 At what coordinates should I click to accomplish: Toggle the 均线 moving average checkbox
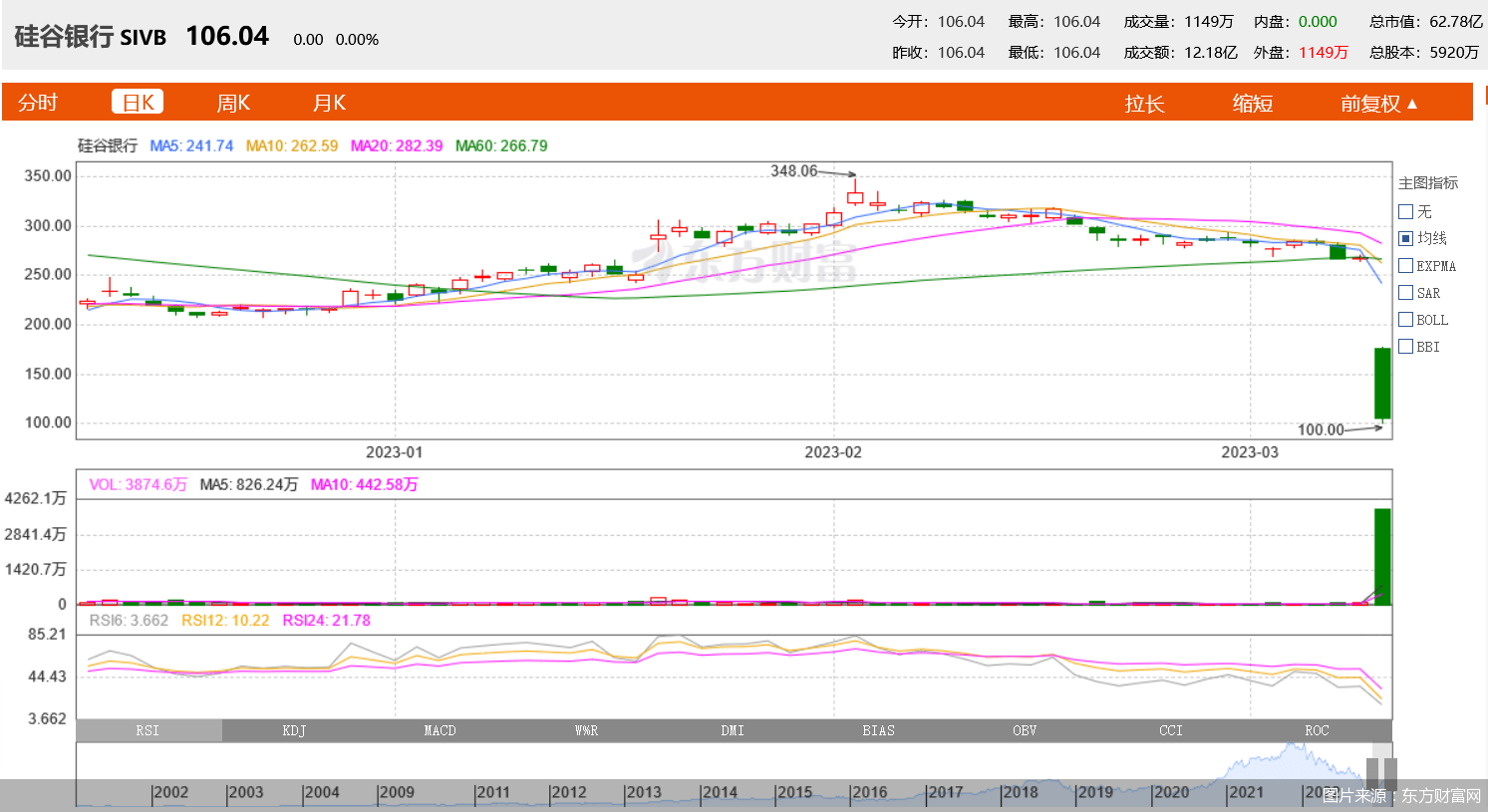click(1406, 238)
